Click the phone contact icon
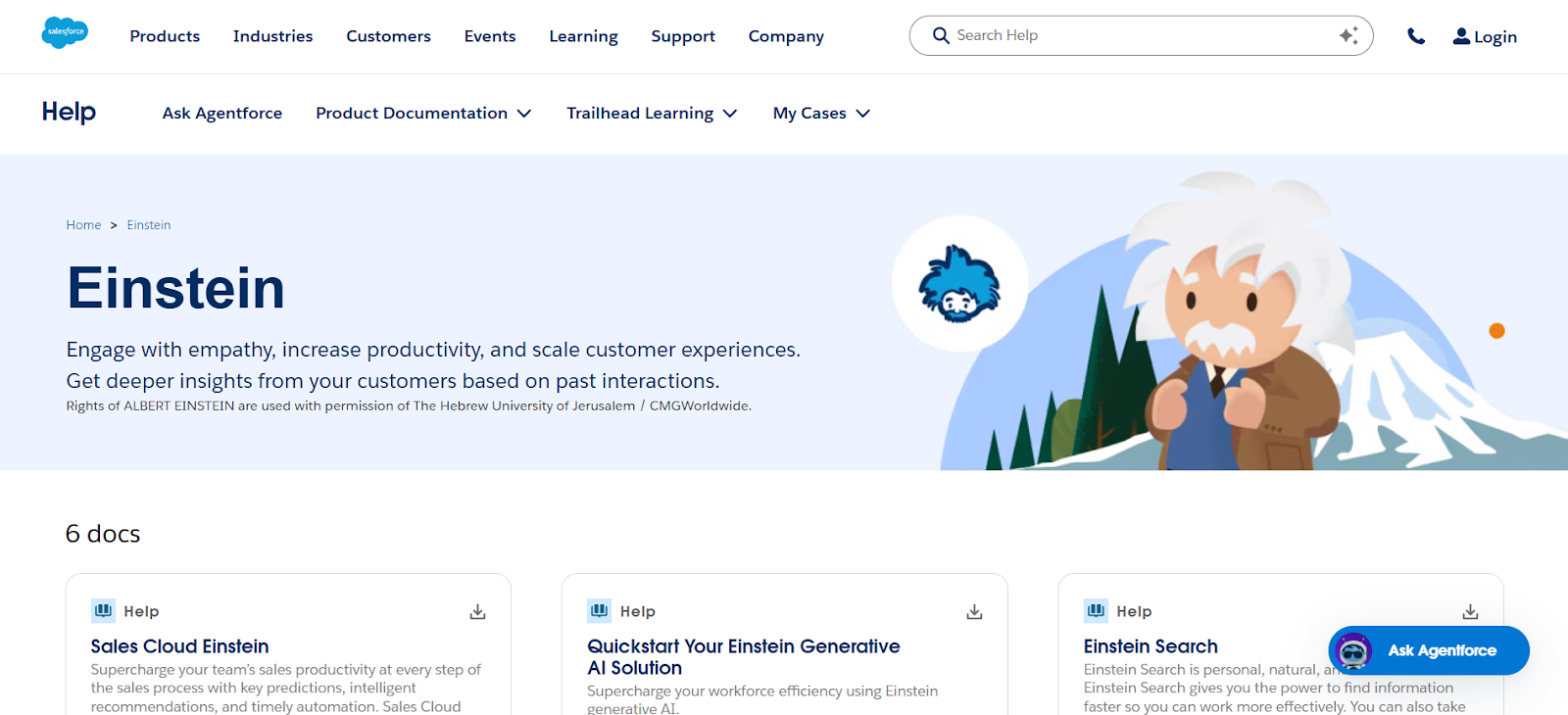1568x715 pixels. (x=1416, y=36)
